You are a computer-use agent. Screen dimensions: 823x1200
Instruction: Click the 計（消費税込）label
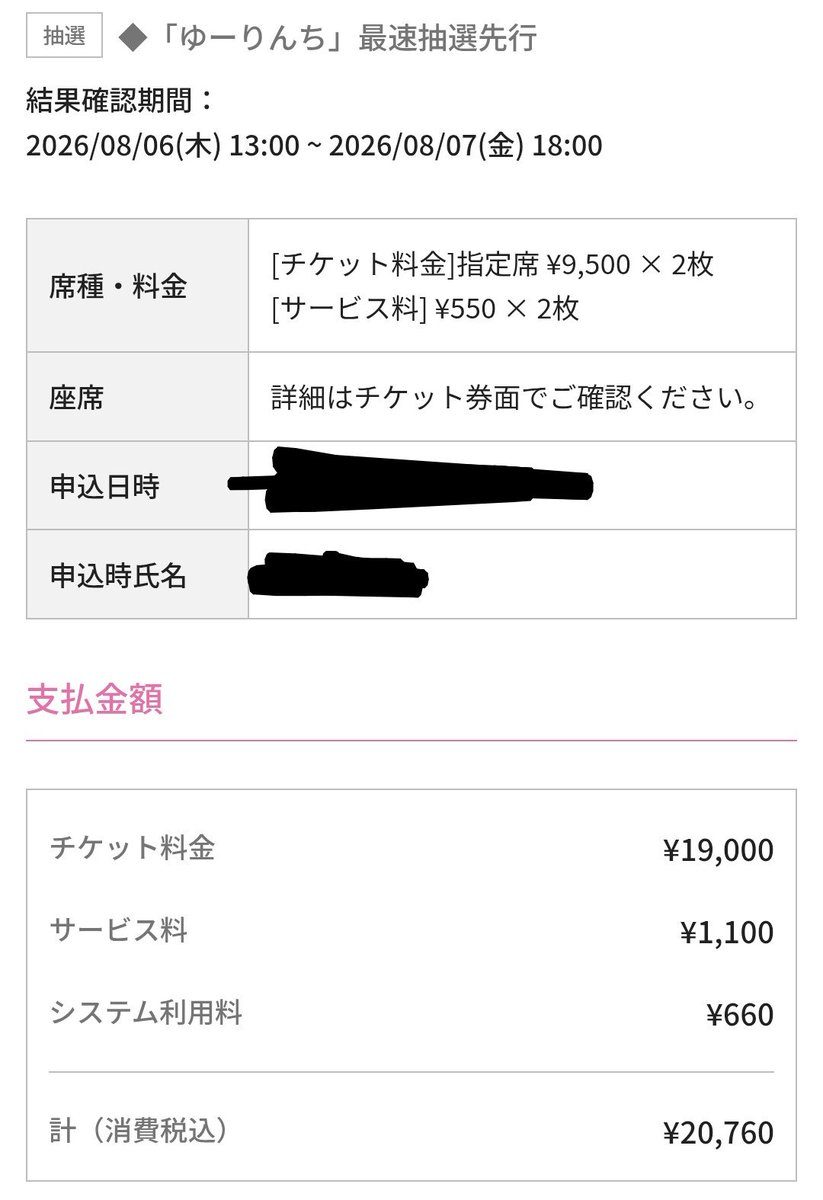[x=140, y=1131]
